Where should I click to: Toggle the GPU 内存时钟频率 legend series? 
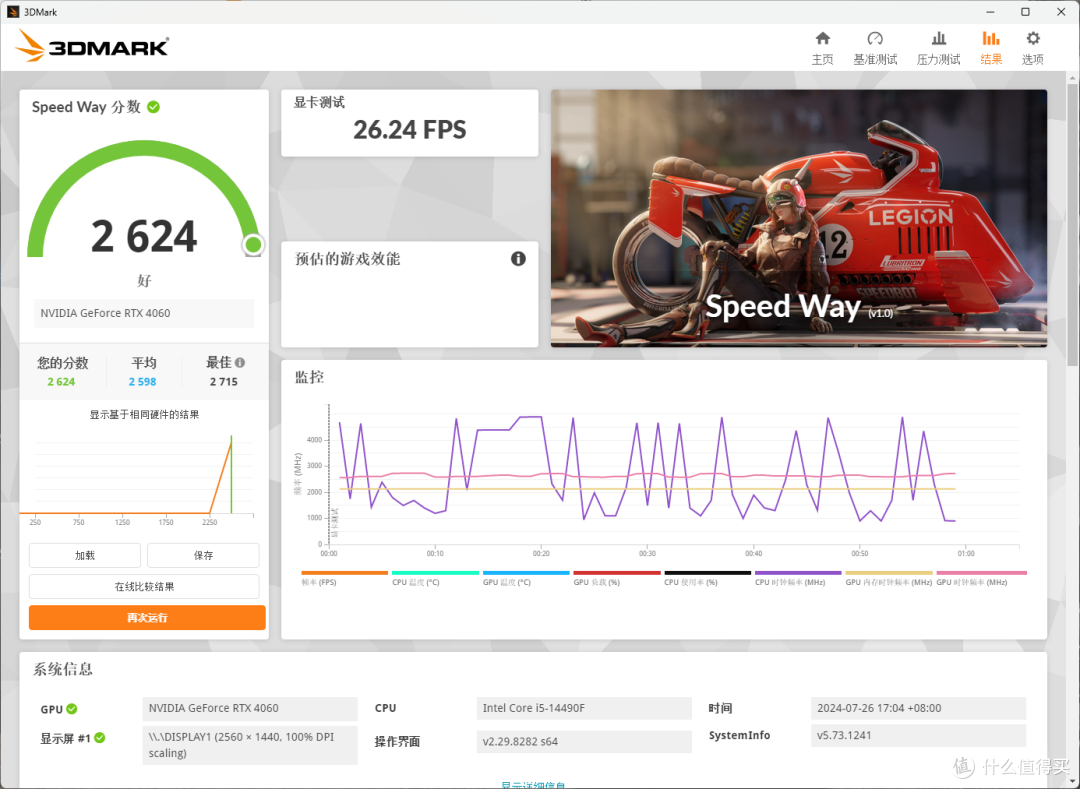889,578
